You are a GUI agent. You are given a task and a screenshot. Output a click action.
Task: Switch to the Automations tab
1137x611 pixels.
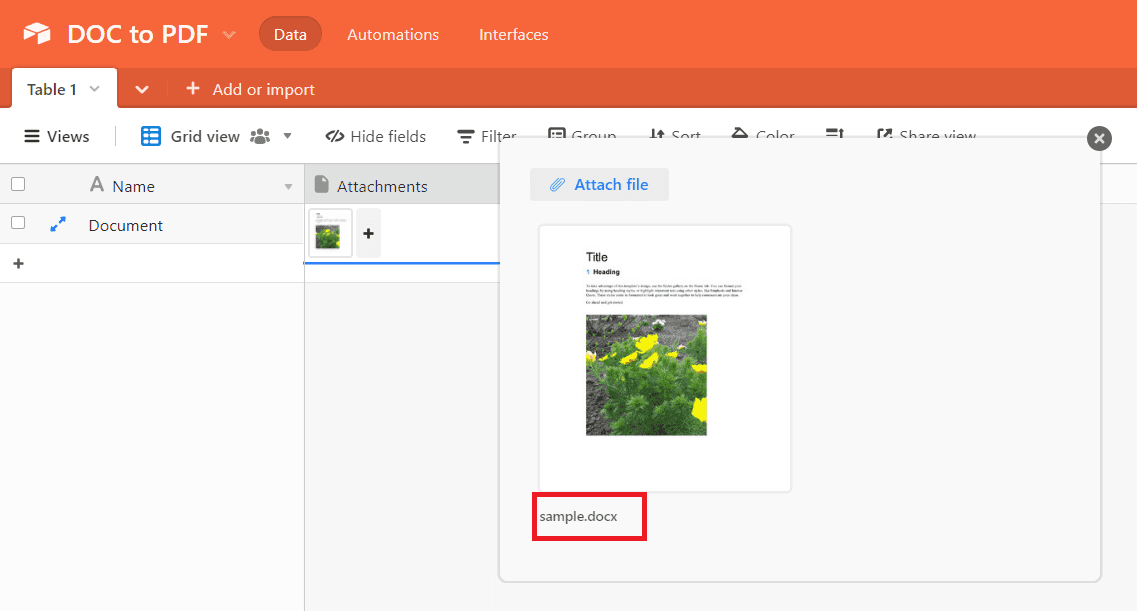[x=392, y=34]
